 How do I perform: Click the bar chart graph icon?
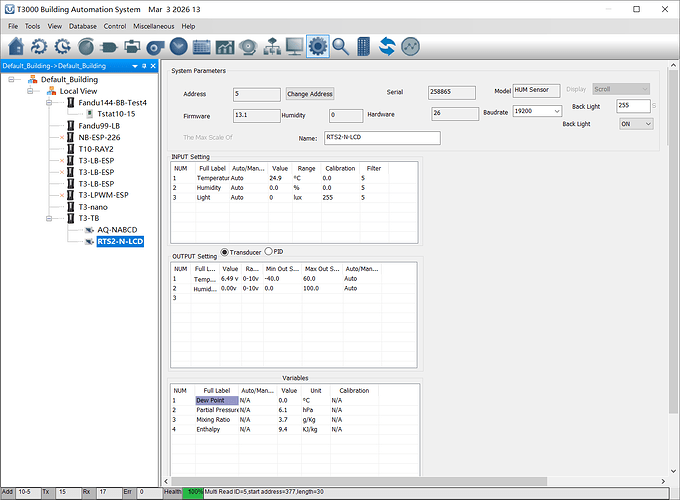tap(225, 46)
